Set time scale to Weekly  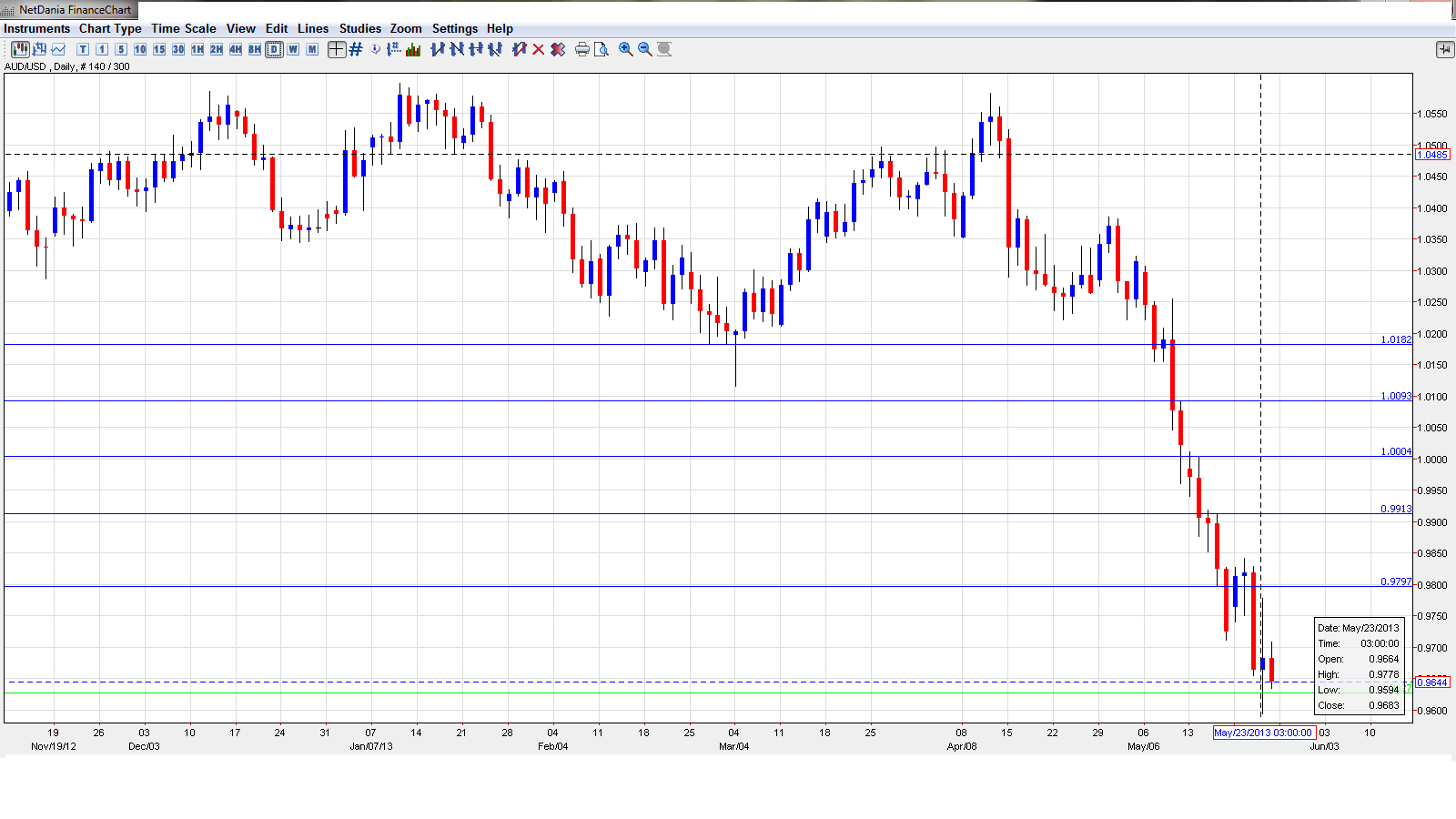293,49
